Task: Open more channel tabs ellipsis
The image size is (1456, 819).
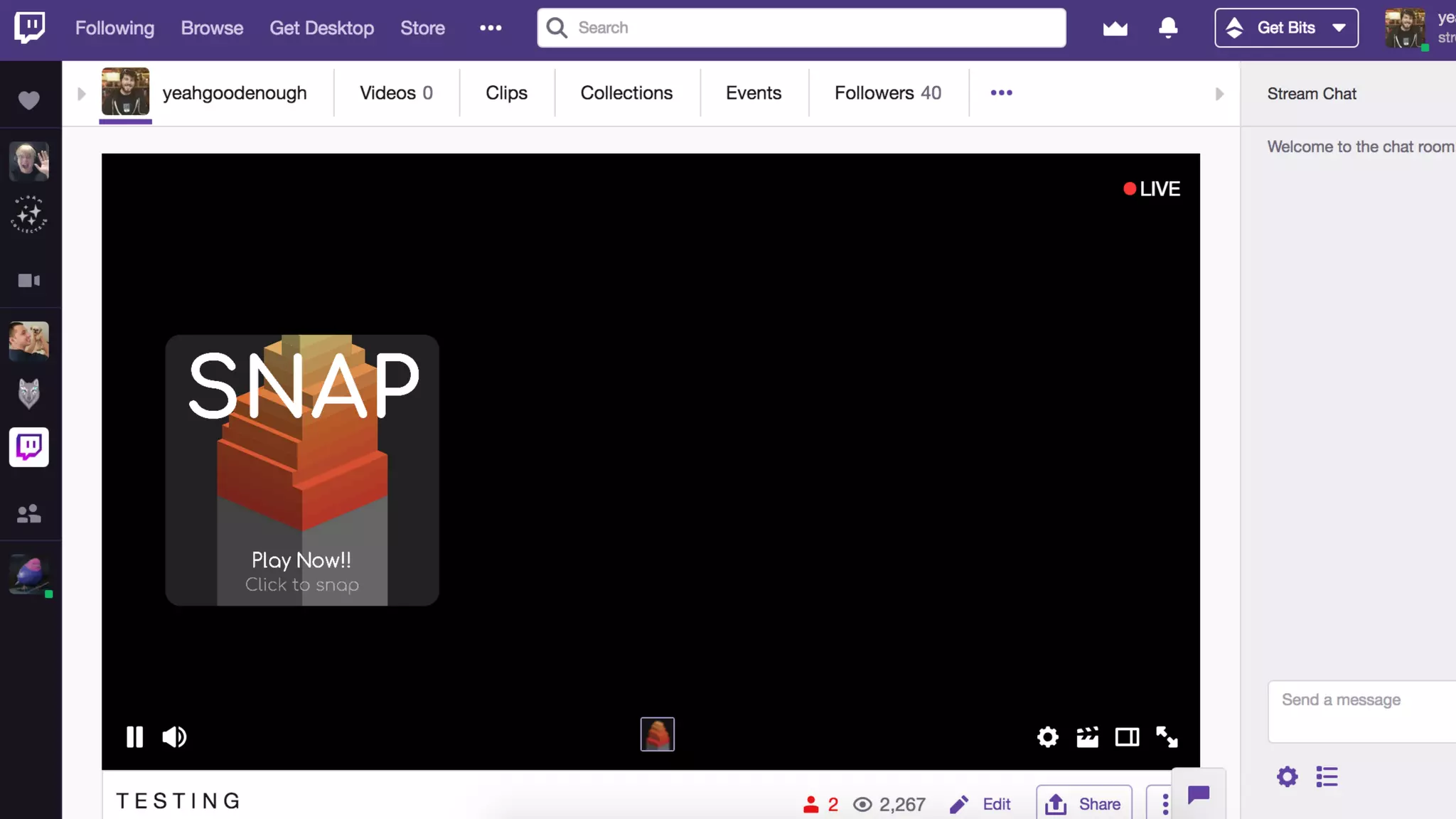Action: click(x=1001, y=92)
